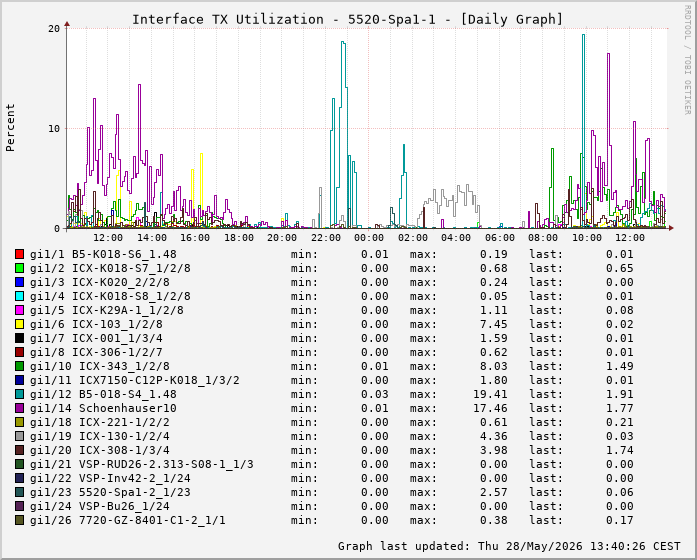Click legend label gi1/3 ICX-K020_2/2/8

[x=100, y=282]
